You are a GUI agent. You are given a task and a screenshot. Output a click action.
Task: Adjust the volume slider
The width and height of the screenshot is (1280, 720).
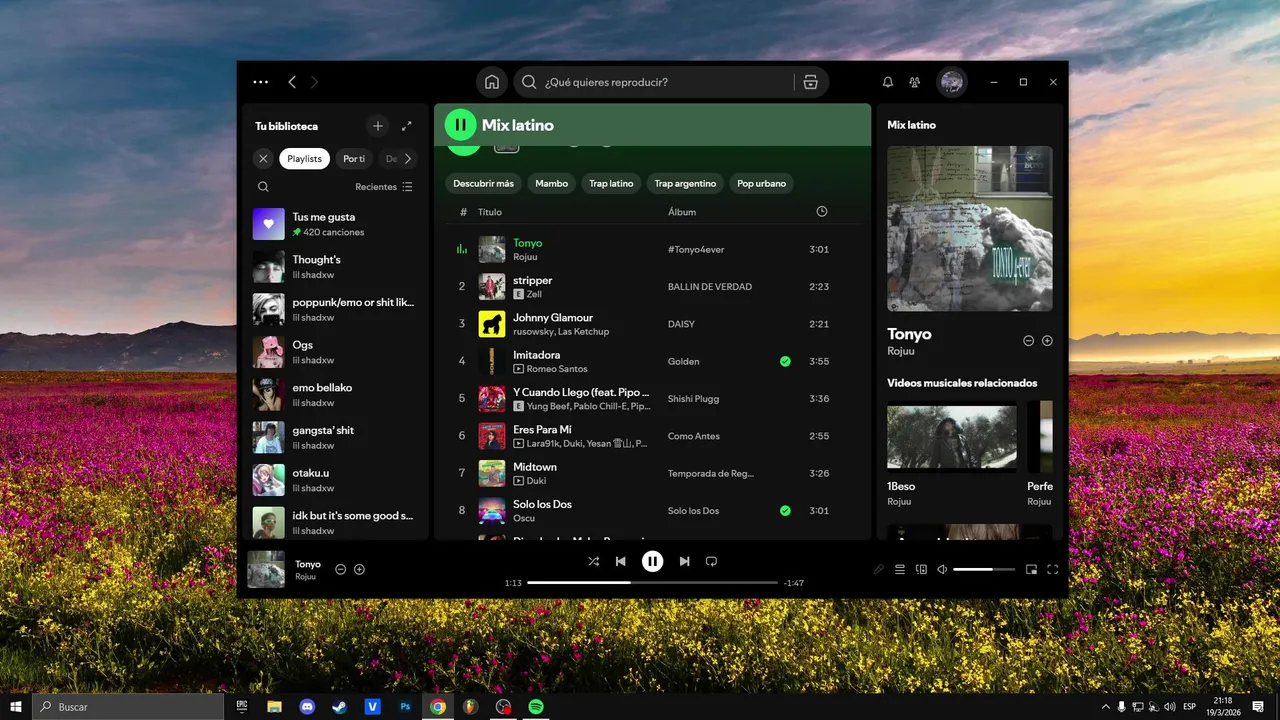(982, 569)
